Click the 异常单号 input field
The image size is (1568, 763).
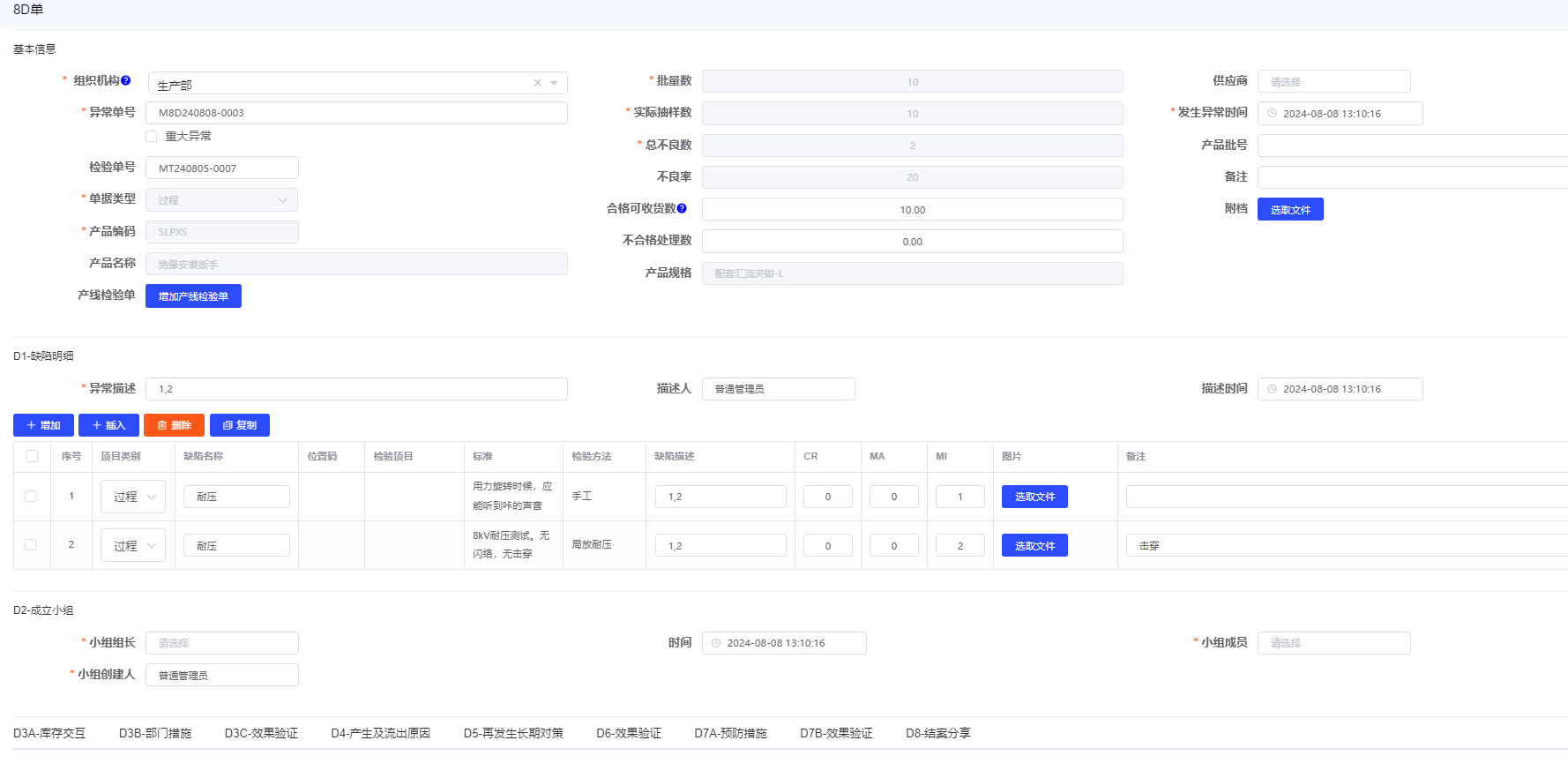(356, 113)
